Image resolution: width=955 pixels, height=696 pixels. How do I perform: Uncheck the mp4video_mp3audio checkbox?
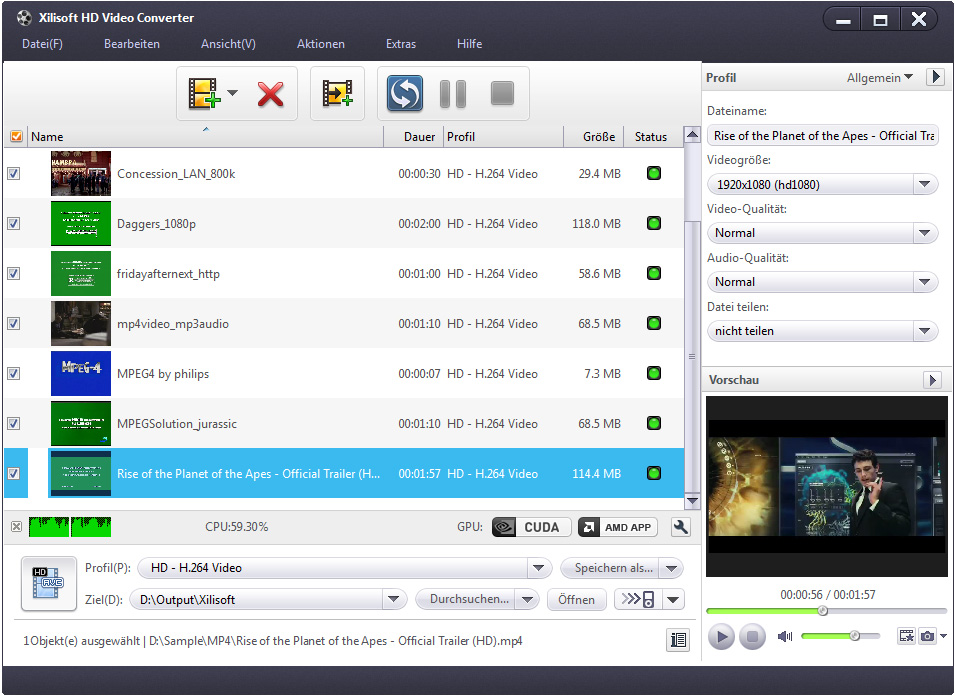pyautogui.click(x=13, y=323)
